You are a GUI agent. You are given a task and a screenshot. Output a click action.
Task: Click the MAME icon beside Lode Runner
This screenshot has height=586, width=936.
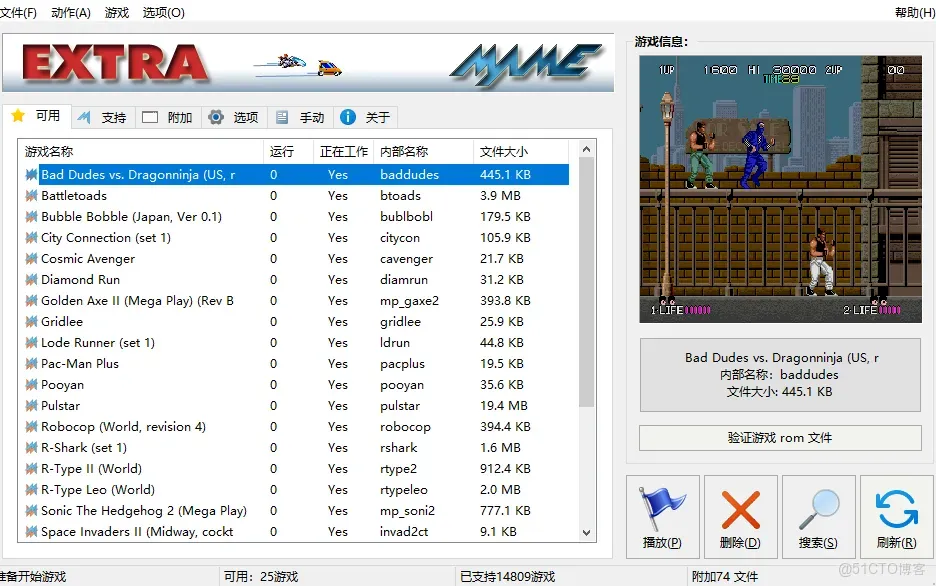[x=32, y=343]
